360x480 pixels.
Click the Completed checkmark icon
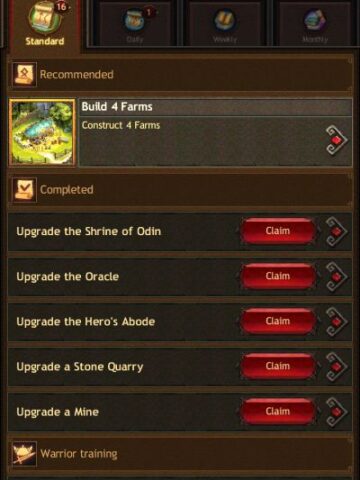24,189
